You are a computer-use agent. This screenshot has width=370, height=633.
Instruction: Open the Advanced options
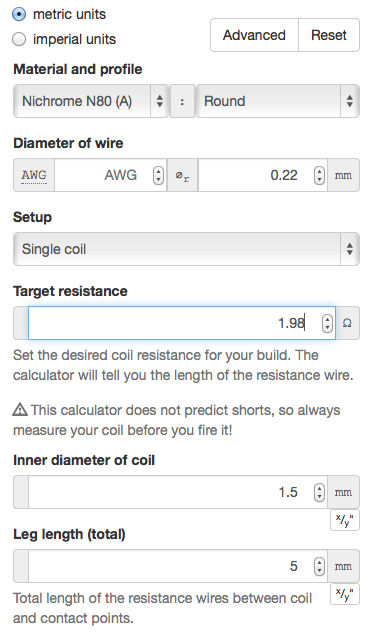click(254, 35)
